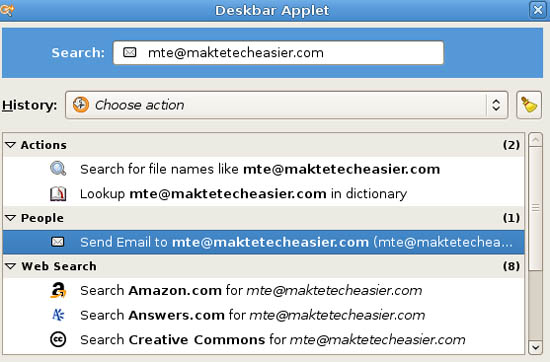Image resolution: width=550 pixels, height=362 pixels.
Task: Click the scrollbar up arrow
Action: (x=535, y=140)
